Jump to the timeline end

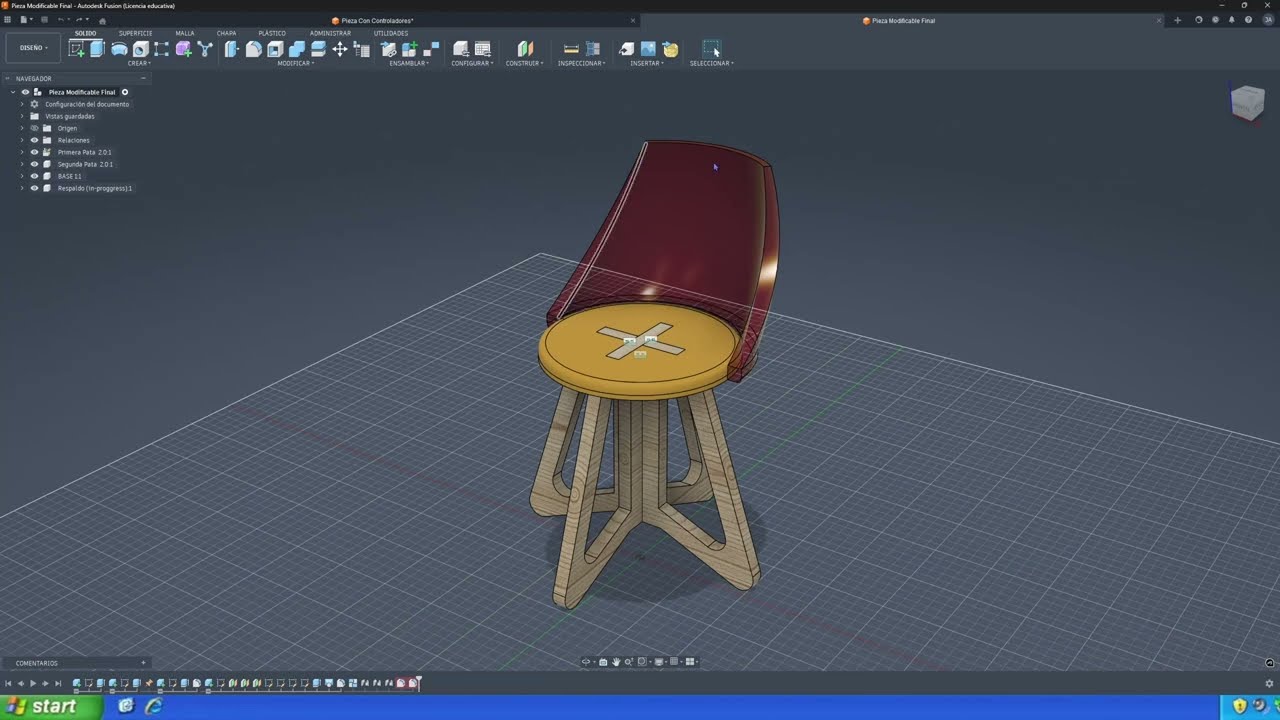pos(58,684)
